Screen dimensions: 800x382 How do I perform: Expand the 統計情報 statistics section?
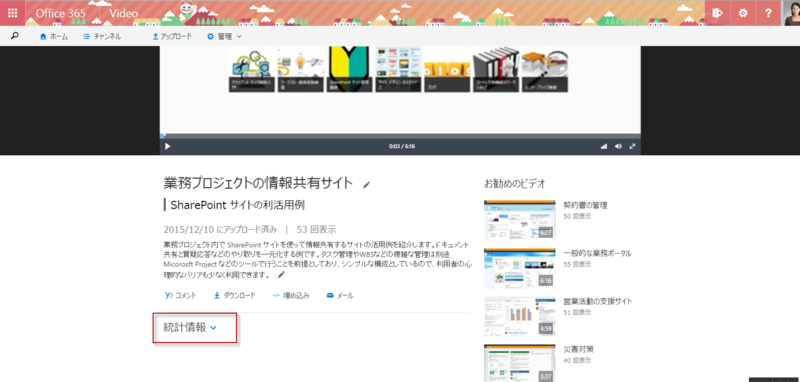click(190, 327)
